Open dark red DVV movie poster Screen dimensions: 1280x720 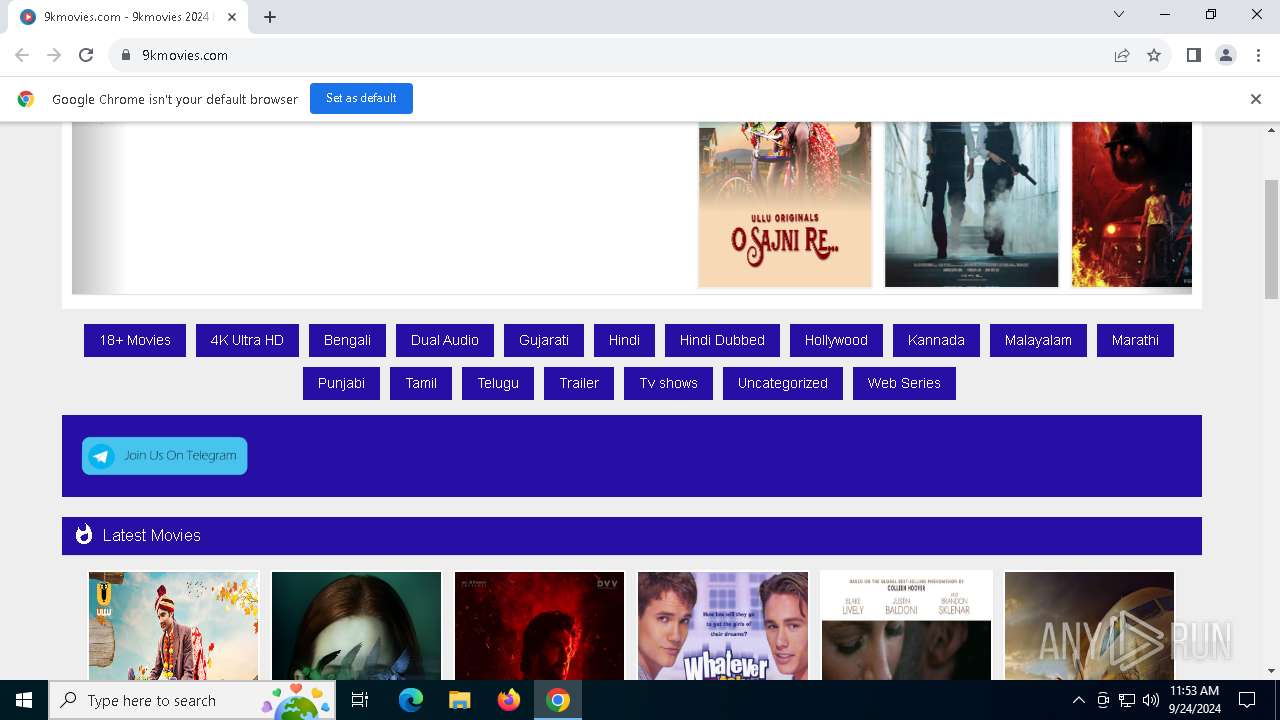click(x=539, y=625)
